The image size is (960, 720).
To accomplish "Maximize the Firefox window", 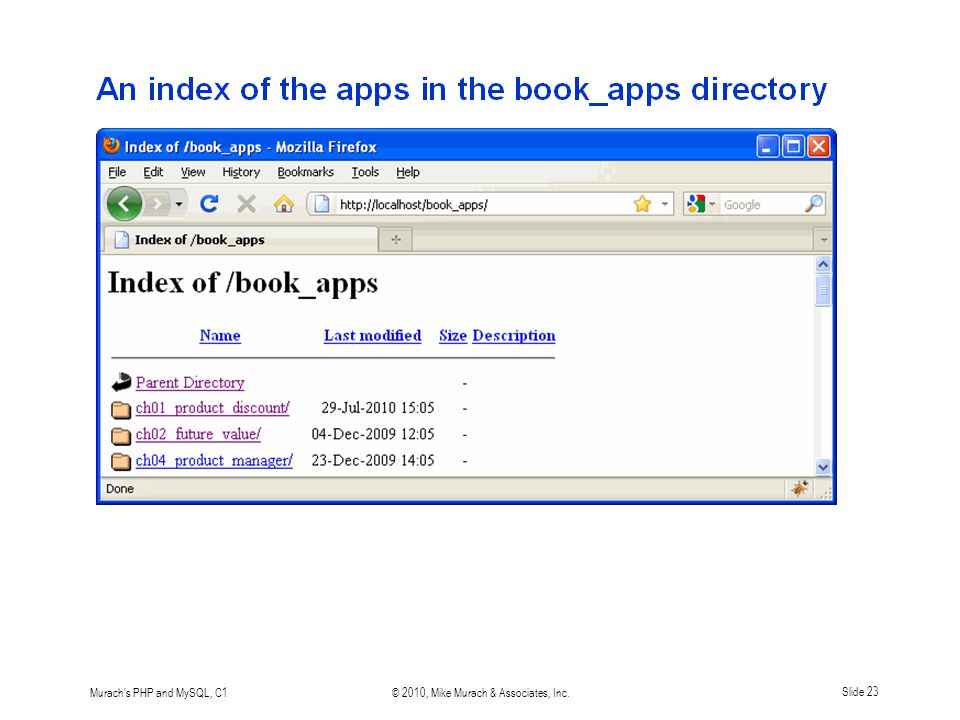I will [793, 146].
